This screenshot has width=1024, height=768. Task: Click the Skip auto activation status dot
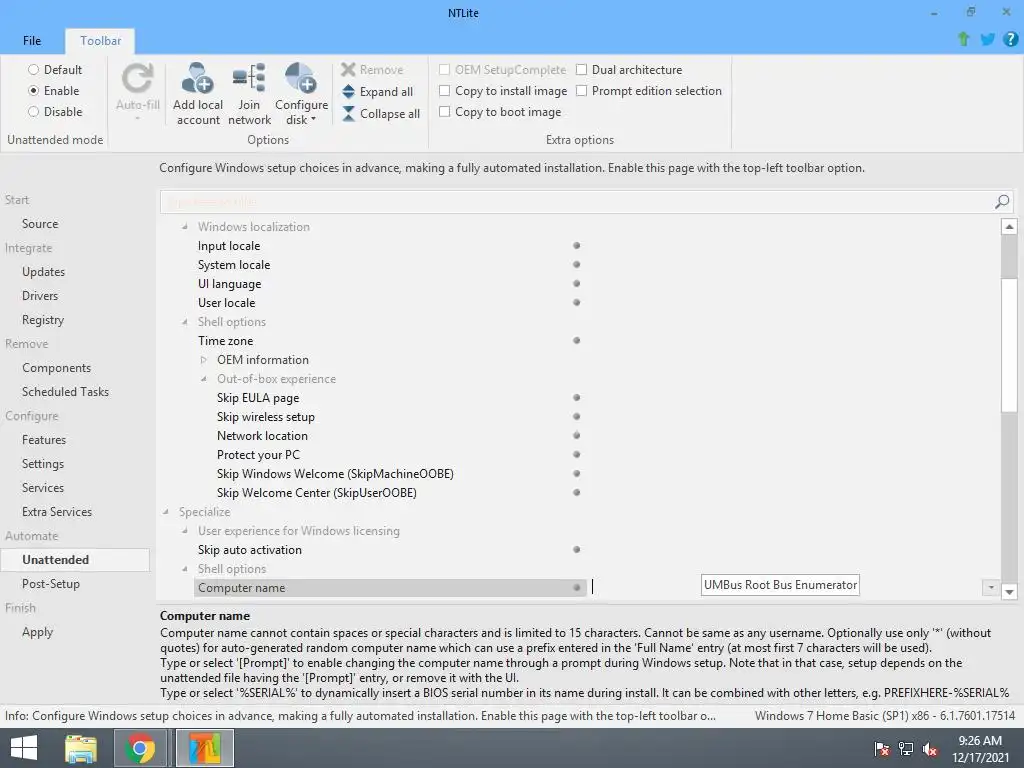[577, 549]
